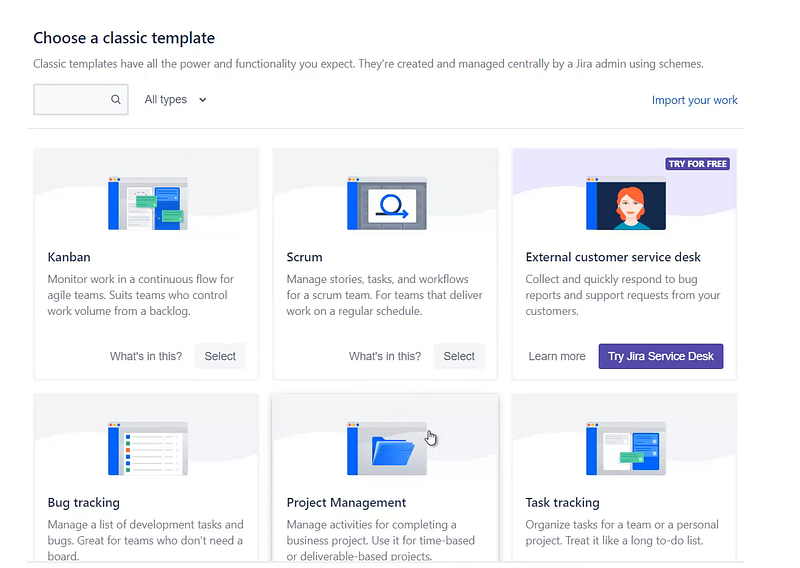Click the Try Jira Service Desk button

(x=660, y=356)
